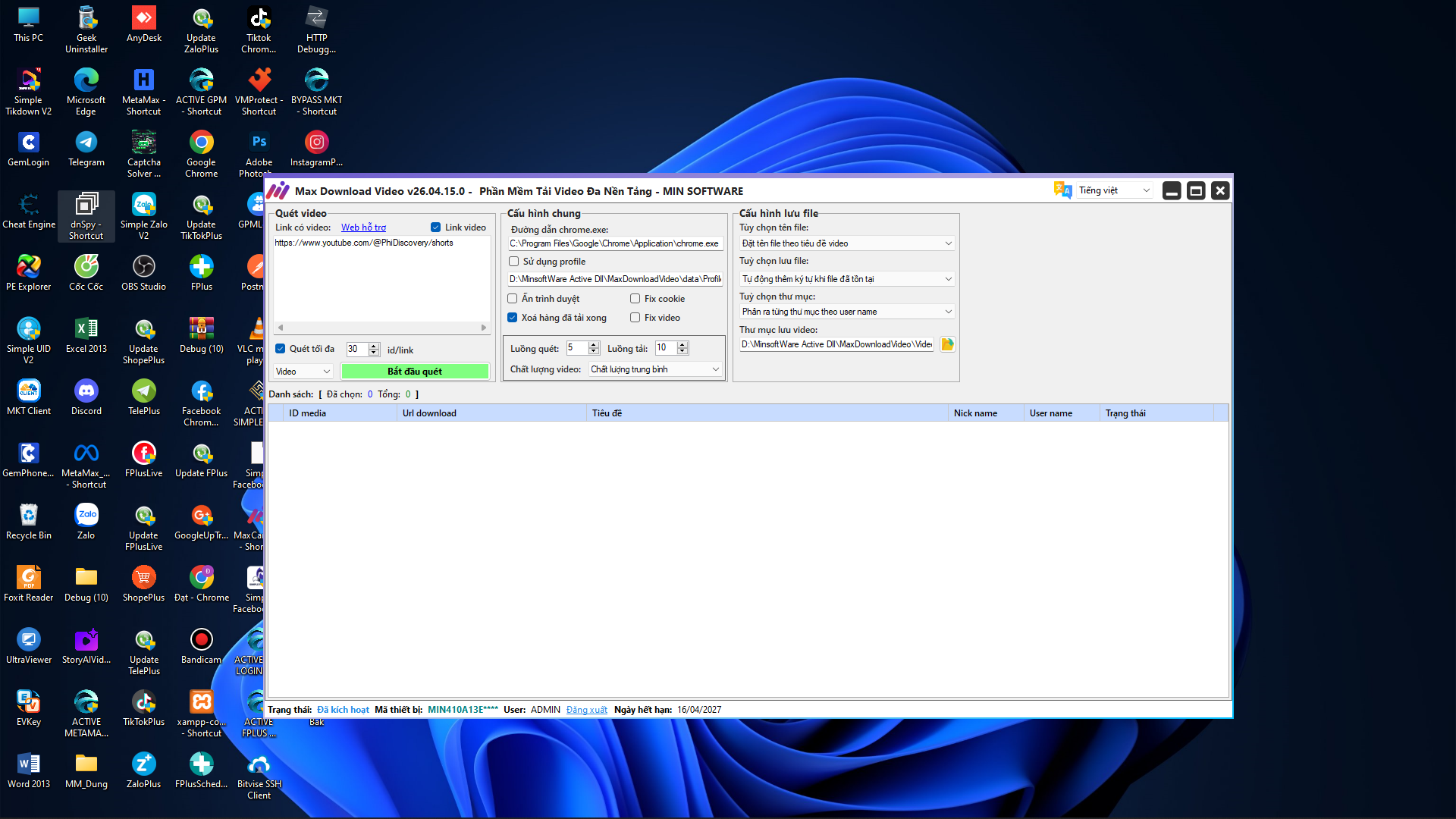
Task: Open HTTP Debugger desktop icon
Action: click(317, 30)
